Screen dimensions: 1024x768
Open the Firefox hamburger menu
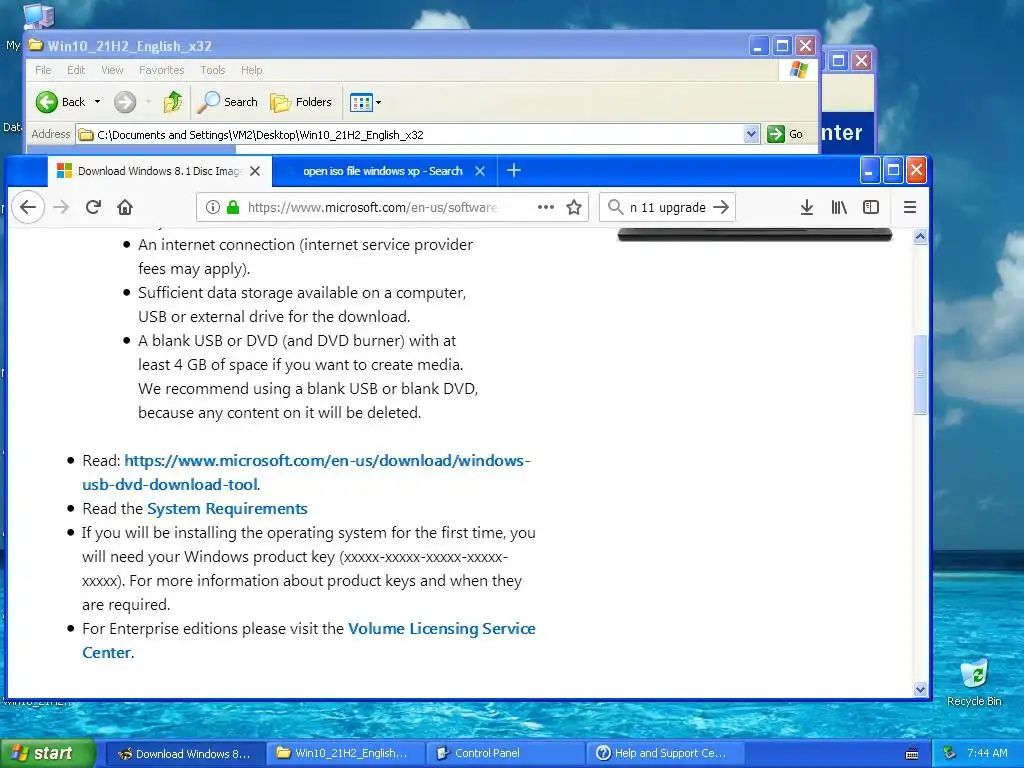tap(909, 207)
